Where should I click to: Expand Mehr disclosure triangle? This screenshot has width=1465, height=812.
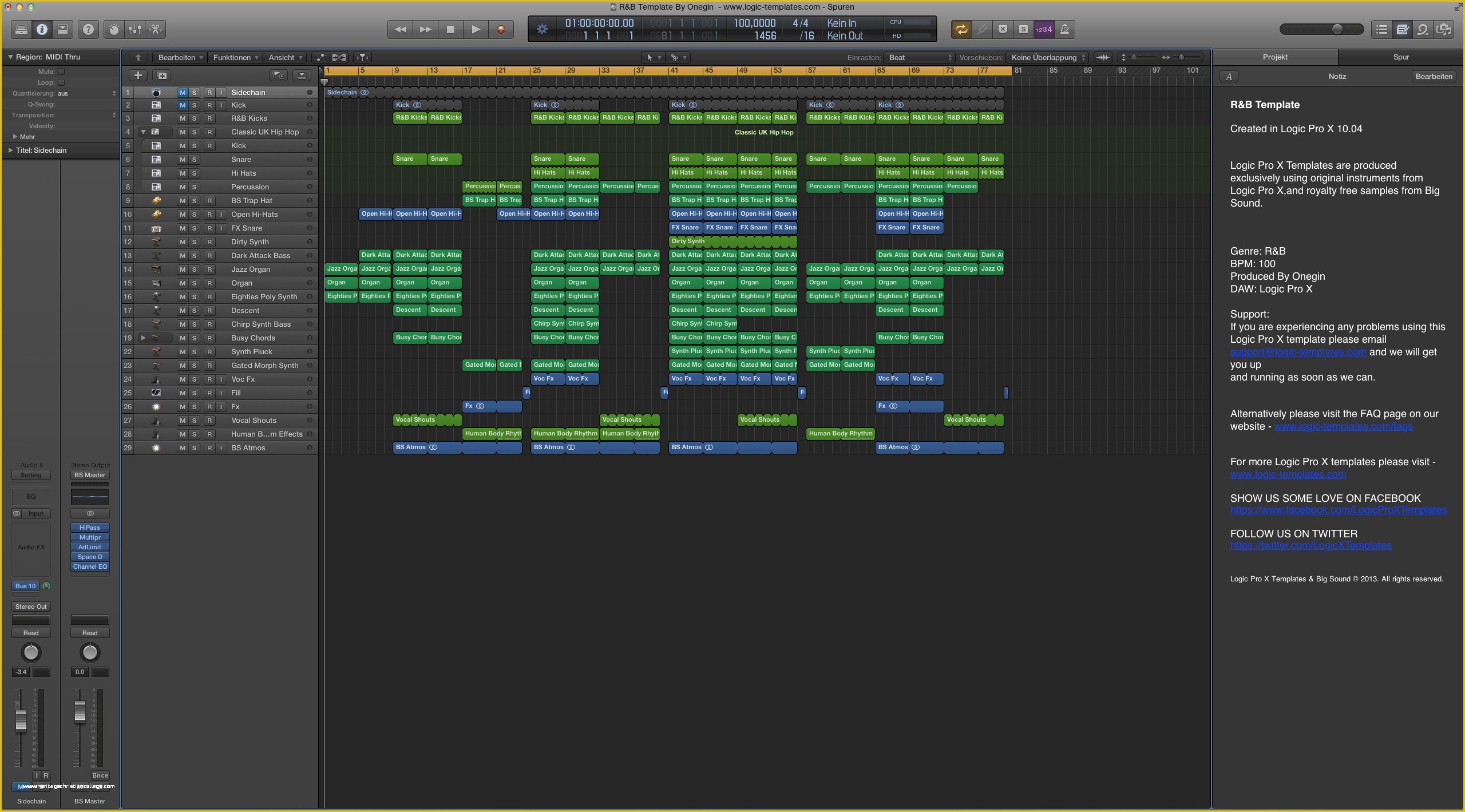click(x=15, y=137)
